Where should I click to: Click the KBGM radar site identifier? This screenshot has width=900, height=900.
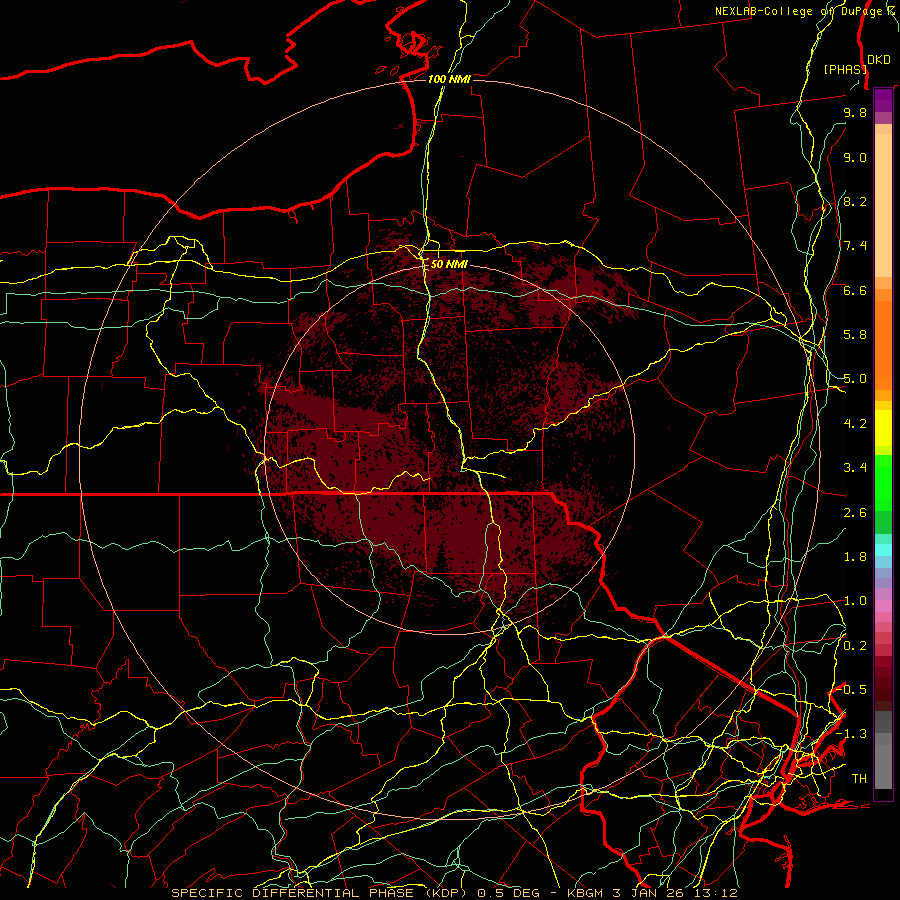pos(587,893)
